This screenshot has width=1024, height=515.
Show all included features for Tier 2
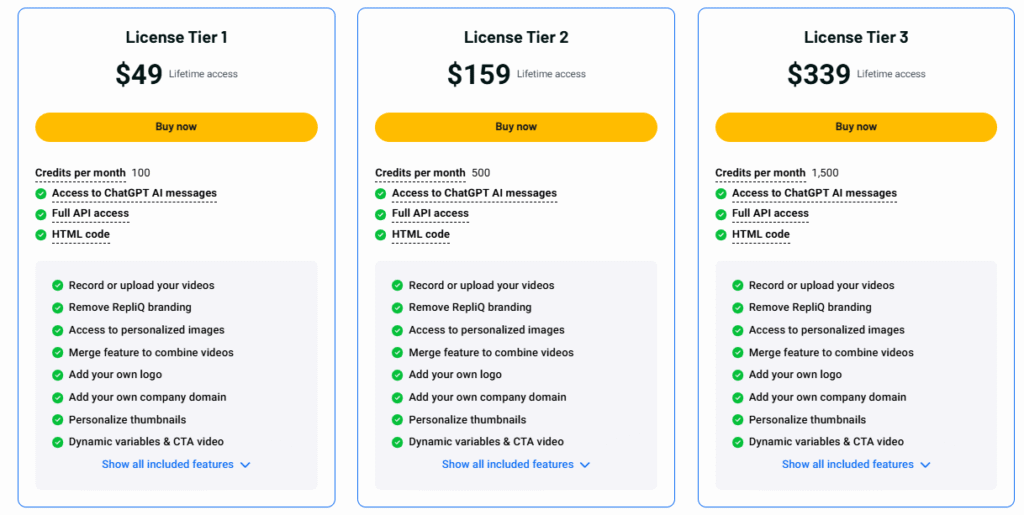(516, 465)
